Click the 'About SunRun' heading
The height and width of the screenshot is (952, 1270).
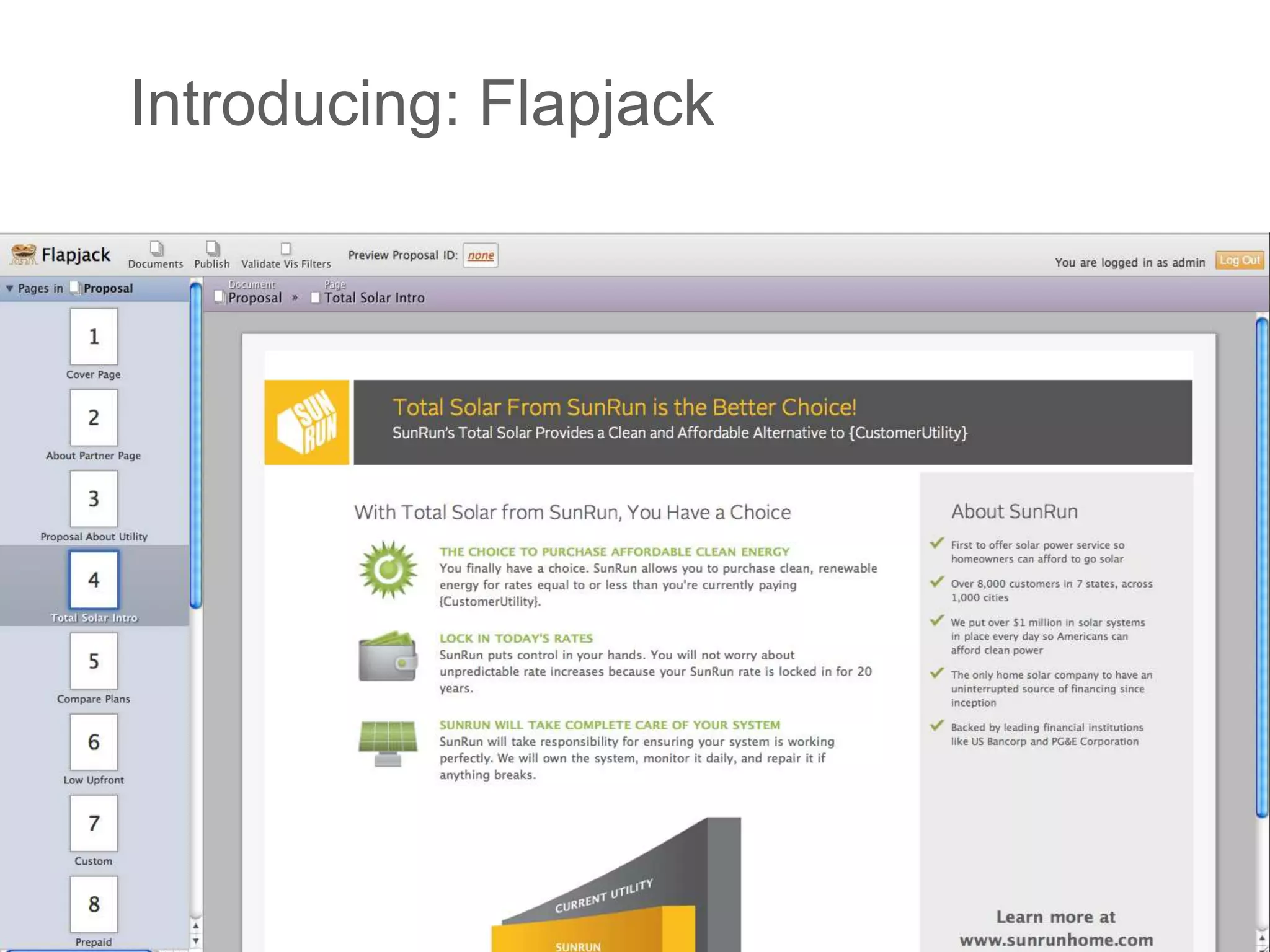click(1015, 511)
